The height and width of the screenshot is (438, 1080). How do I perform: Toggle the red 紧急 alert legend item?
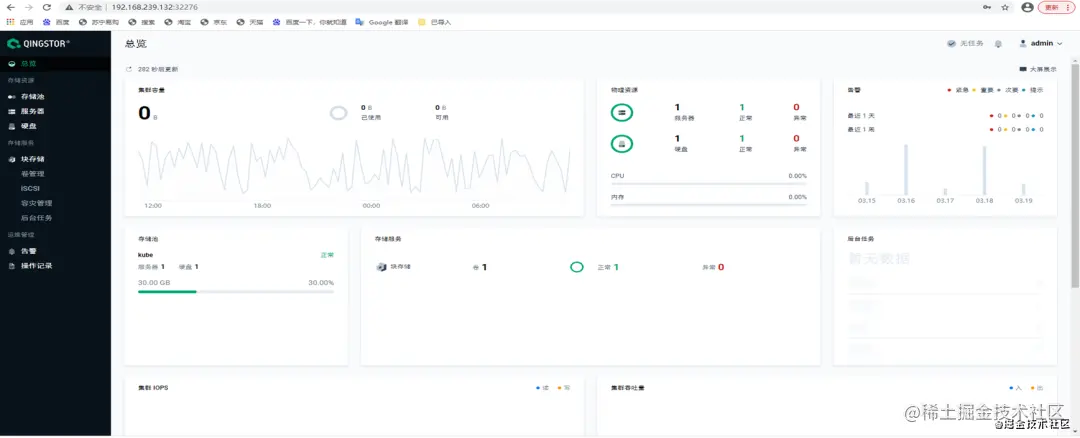(958, 90)
